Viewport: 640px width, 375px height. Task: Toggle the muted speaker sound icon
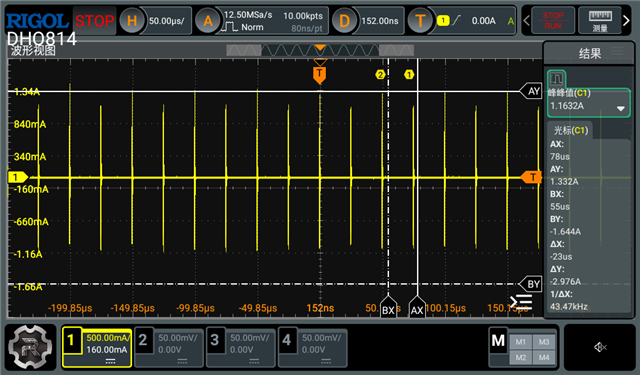[600, 347]
